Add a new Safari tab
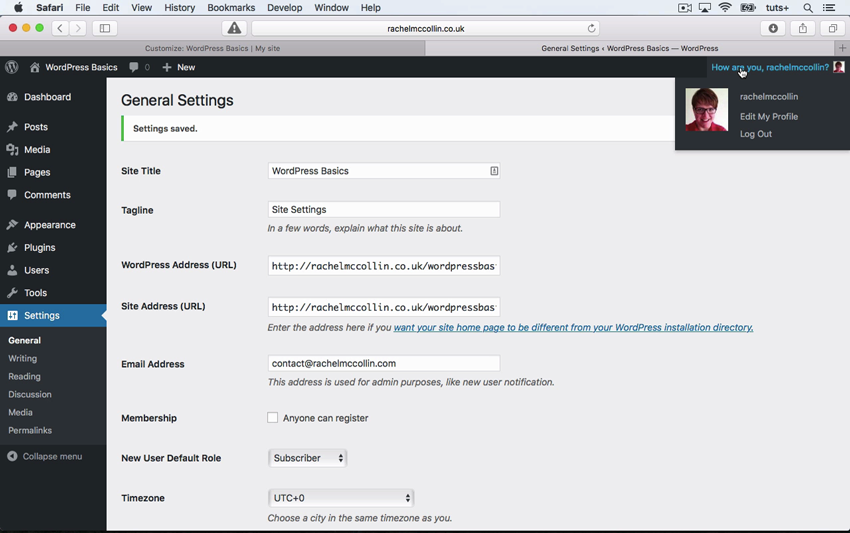Screen dimensions: 850x533 [x=842, y=48]
